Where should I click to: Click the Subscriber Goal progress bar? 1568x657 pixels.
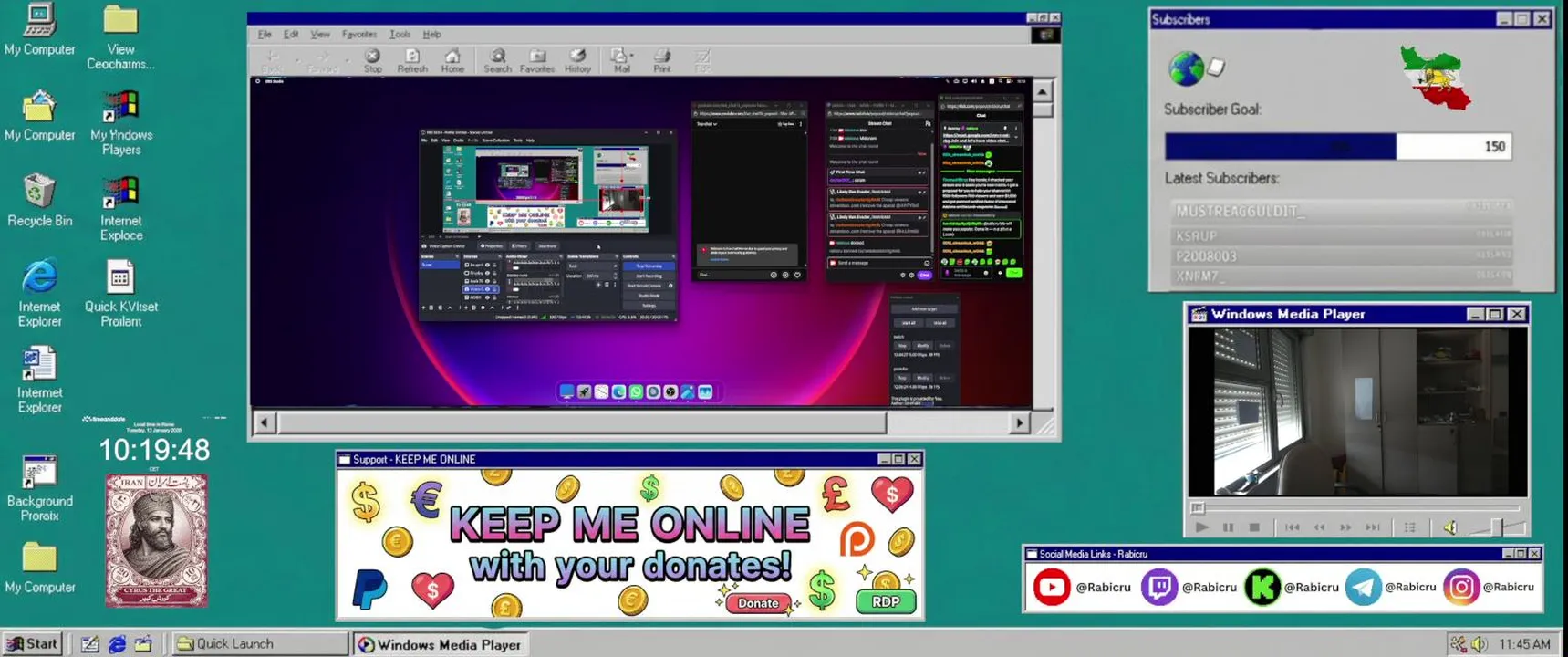point(1337,147)
